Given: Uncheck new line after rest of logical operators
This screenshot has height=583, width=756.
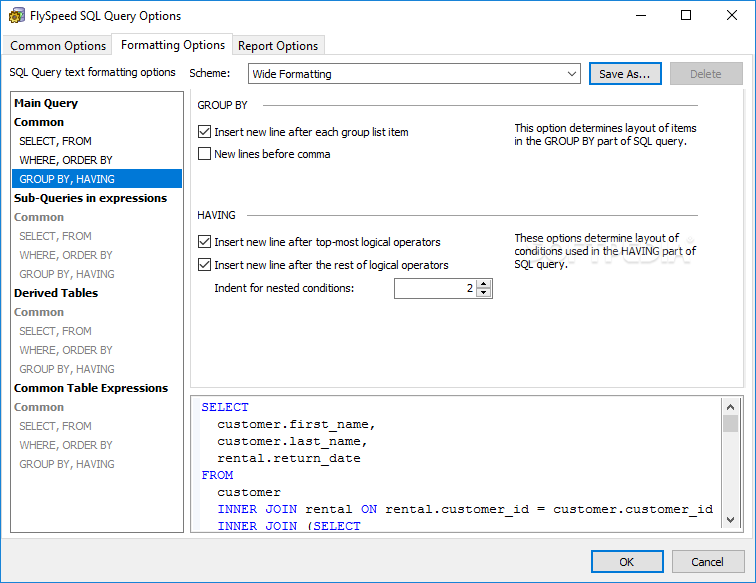Looking at the screenshot, I should (205, 265).
